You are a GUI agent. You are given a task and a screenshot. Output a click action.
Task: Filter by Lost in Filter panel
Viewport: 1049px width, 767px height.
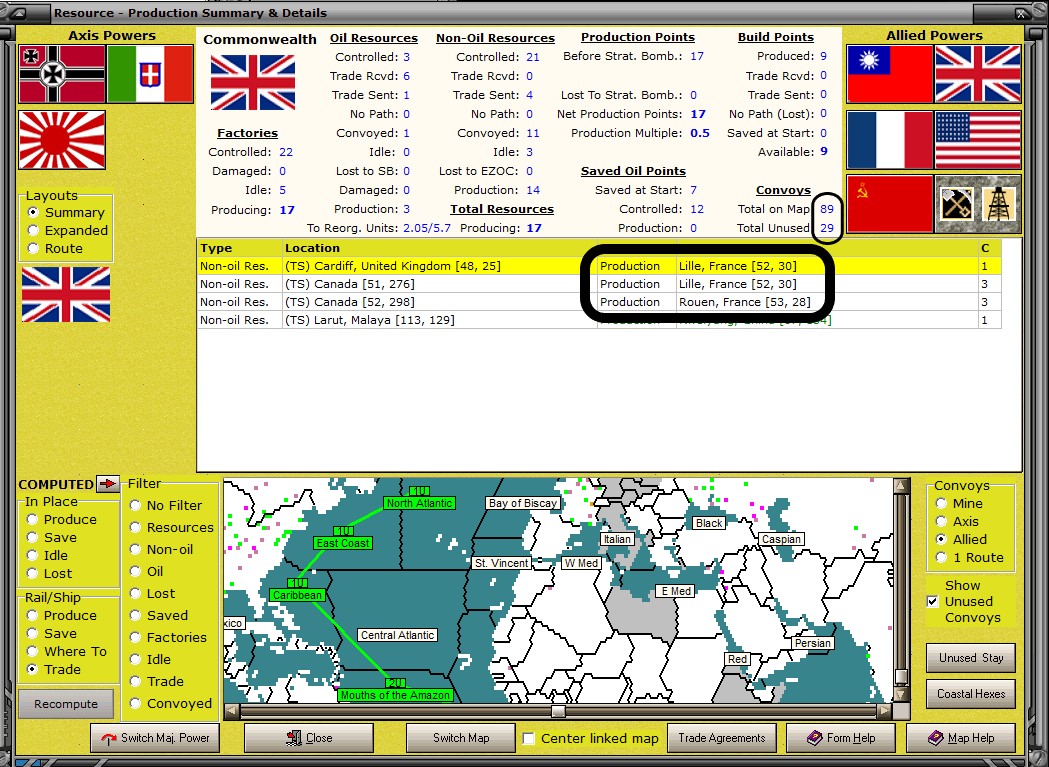(153, 593)
